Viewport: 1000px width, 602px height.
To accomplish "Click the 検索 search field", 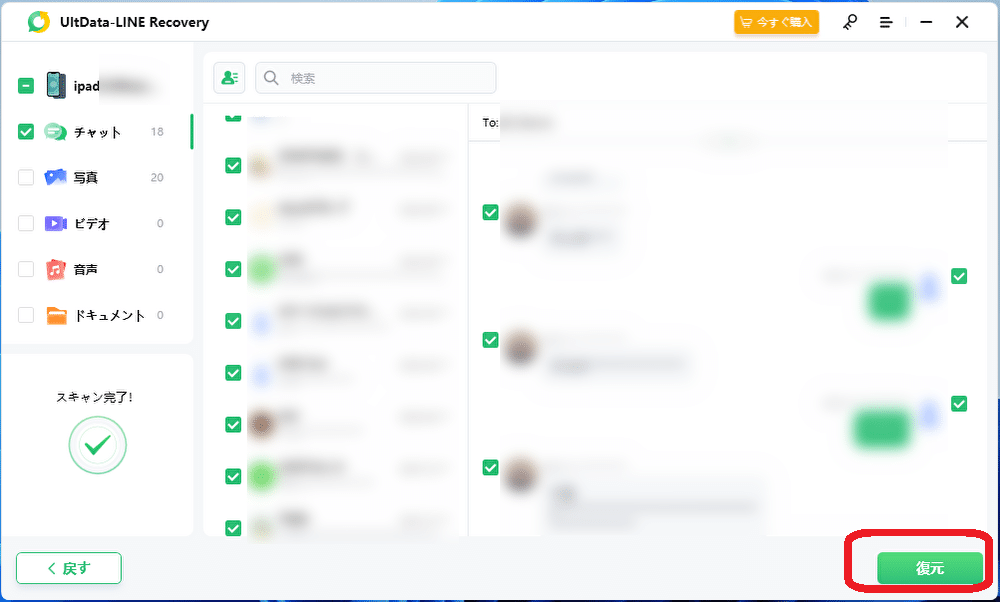I will (x=376, y=78).
